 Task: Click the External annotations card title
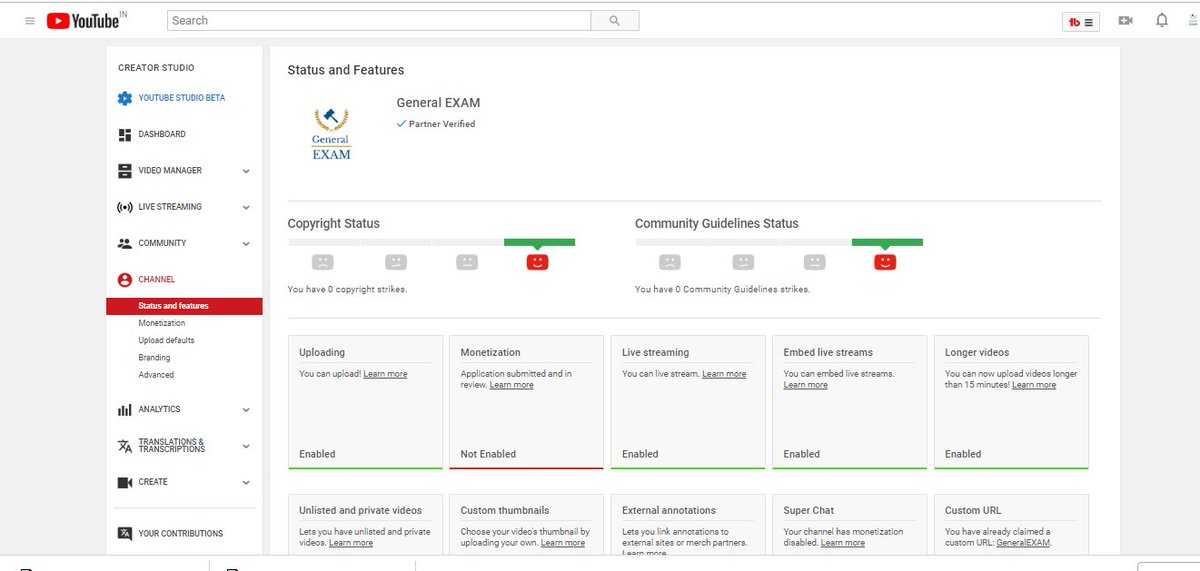tap(670, 510)
